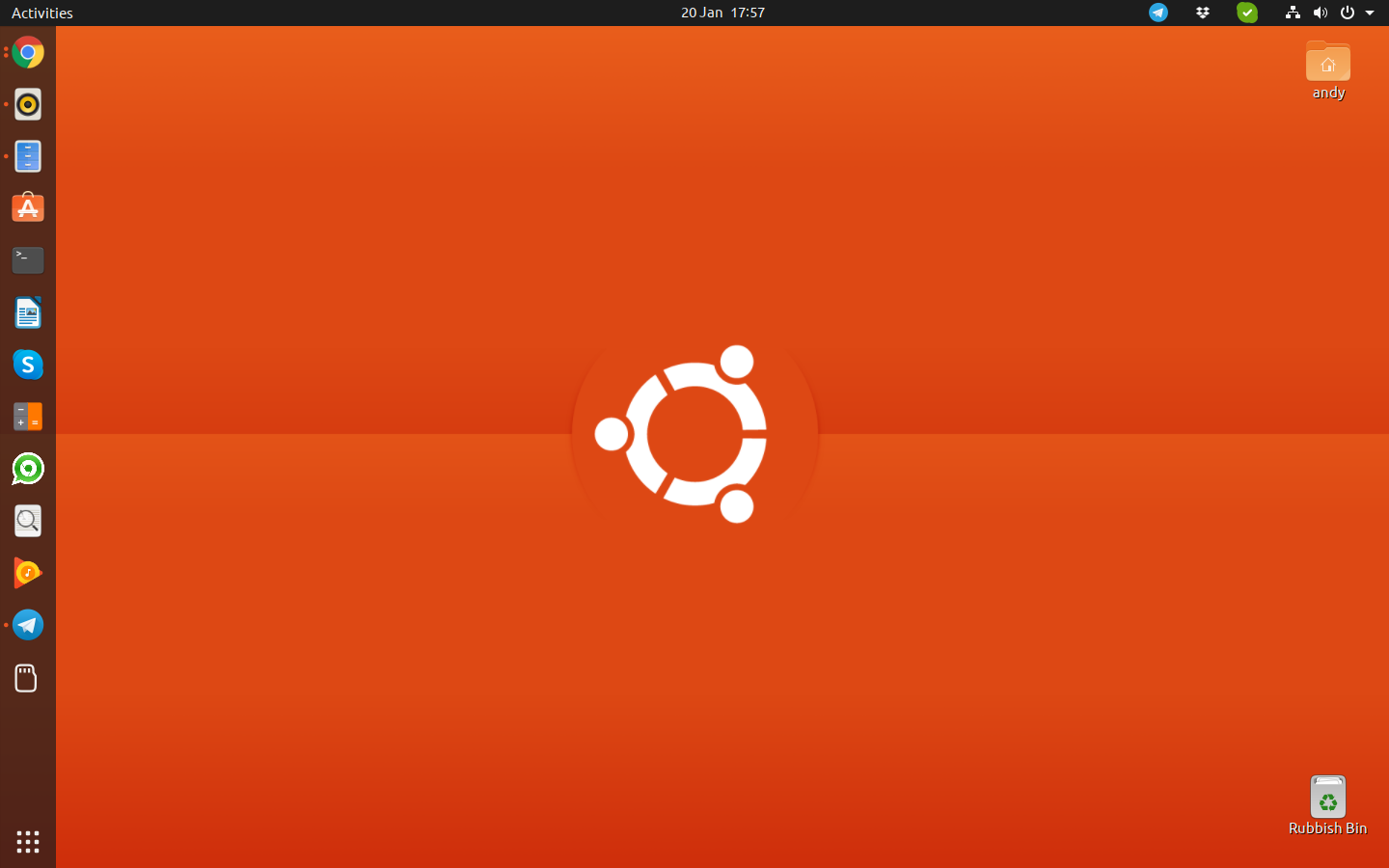Open the Files manager in dock
Viewport: 1389px width, 868px height.
pos(28,156)
